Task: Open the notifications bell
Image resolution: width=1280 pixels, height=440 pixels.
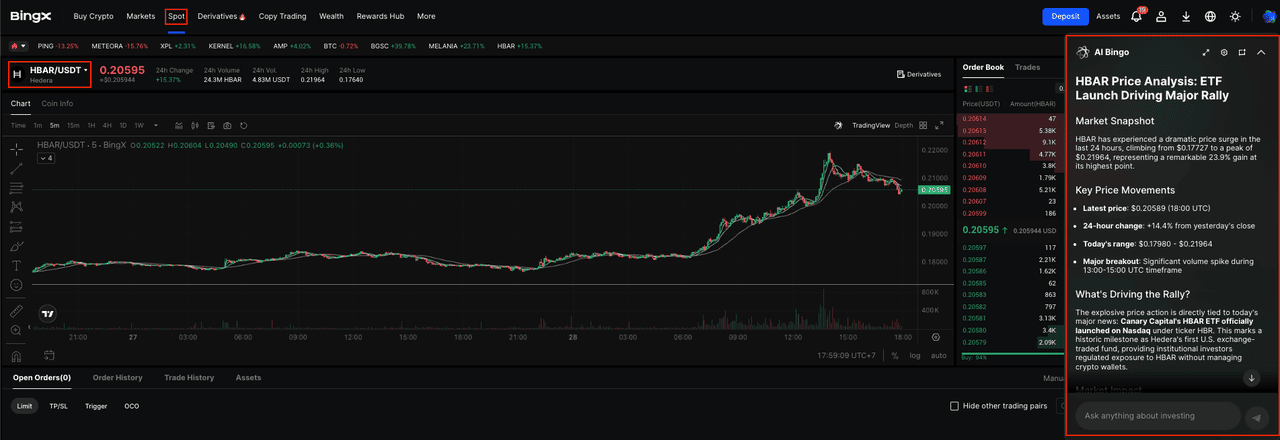Action: tap(1136, 16)
